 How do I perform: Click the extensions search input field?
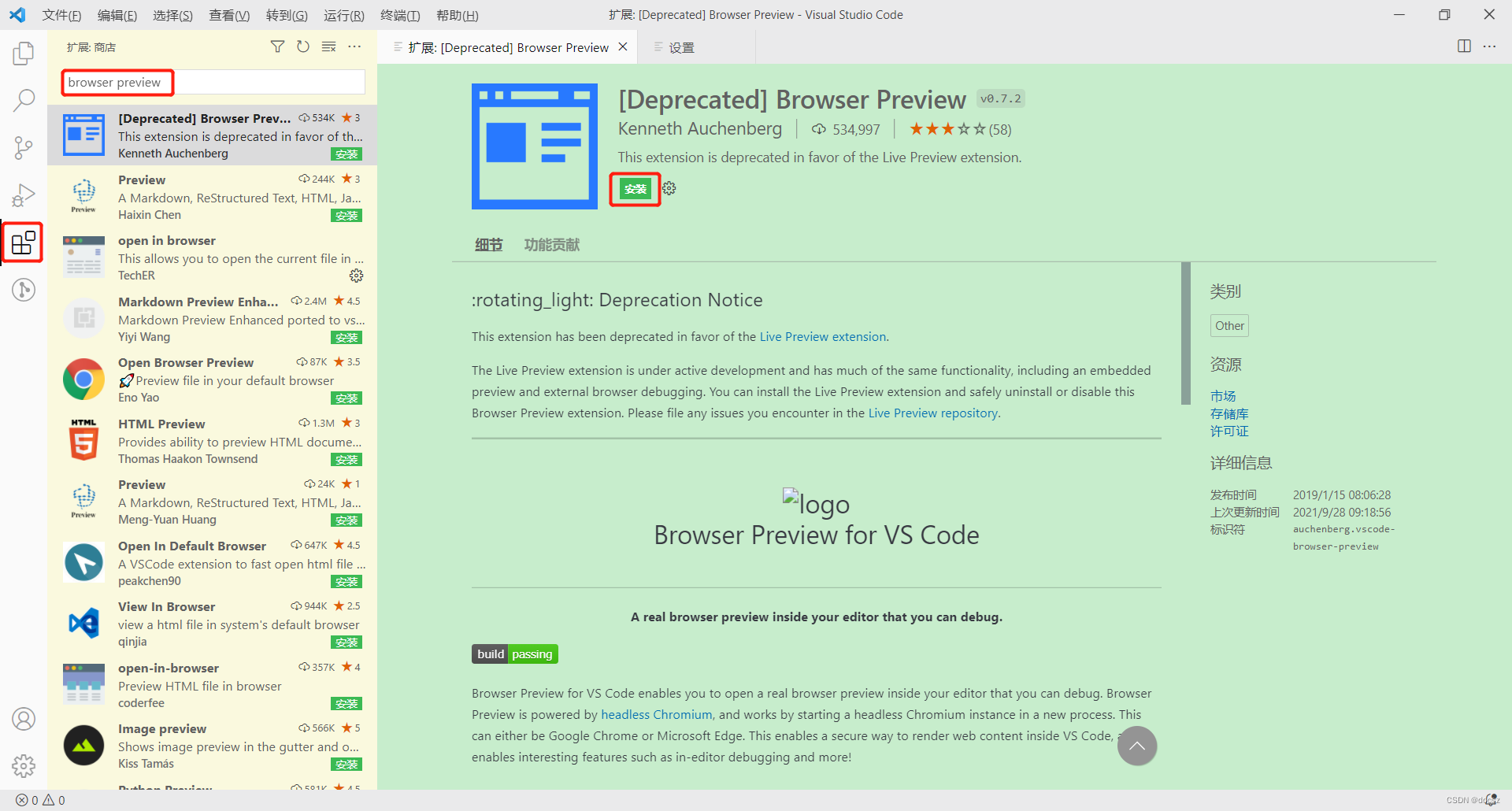click(213, 82)
